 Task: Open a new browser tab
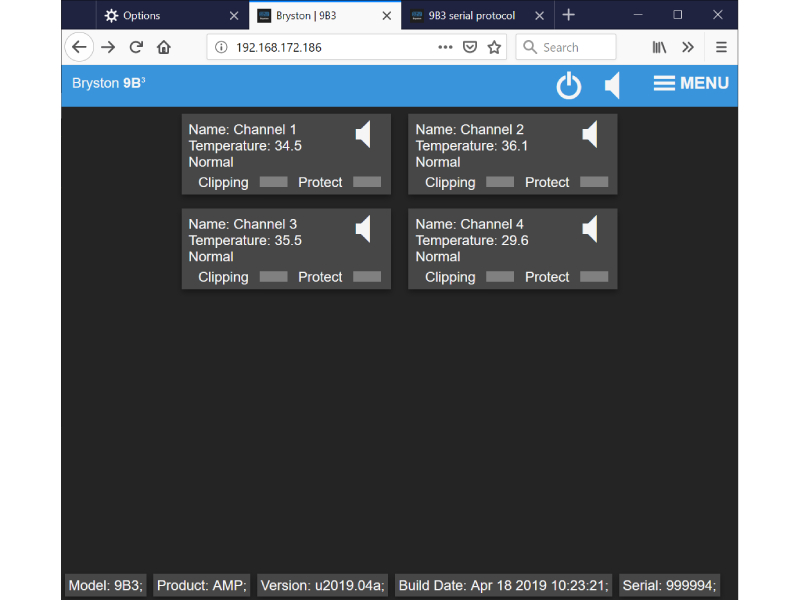[x=569, y=15]
